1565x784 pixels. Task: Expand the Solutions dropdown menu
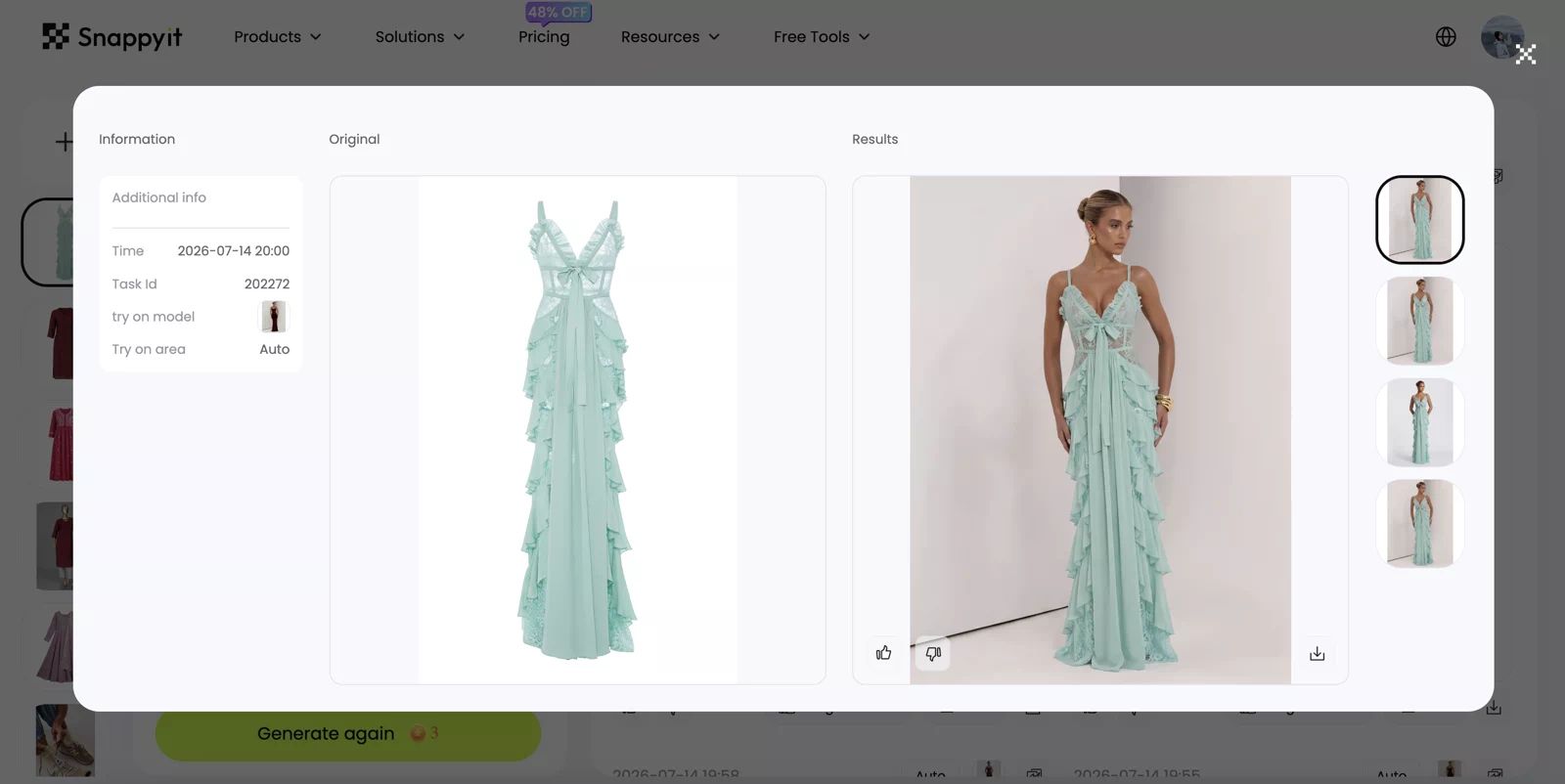[x=420, y=36]
